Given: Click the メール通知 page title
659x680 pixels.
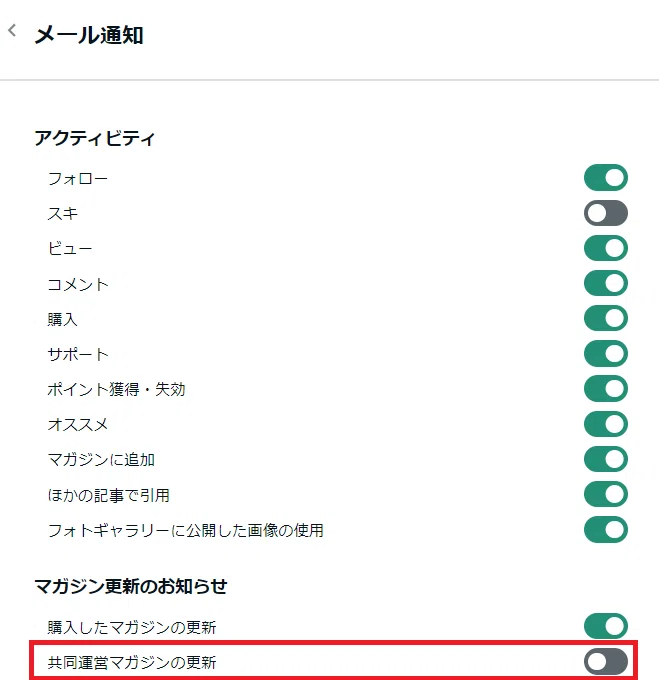Looking at the screenshot, I should (89, 35).
